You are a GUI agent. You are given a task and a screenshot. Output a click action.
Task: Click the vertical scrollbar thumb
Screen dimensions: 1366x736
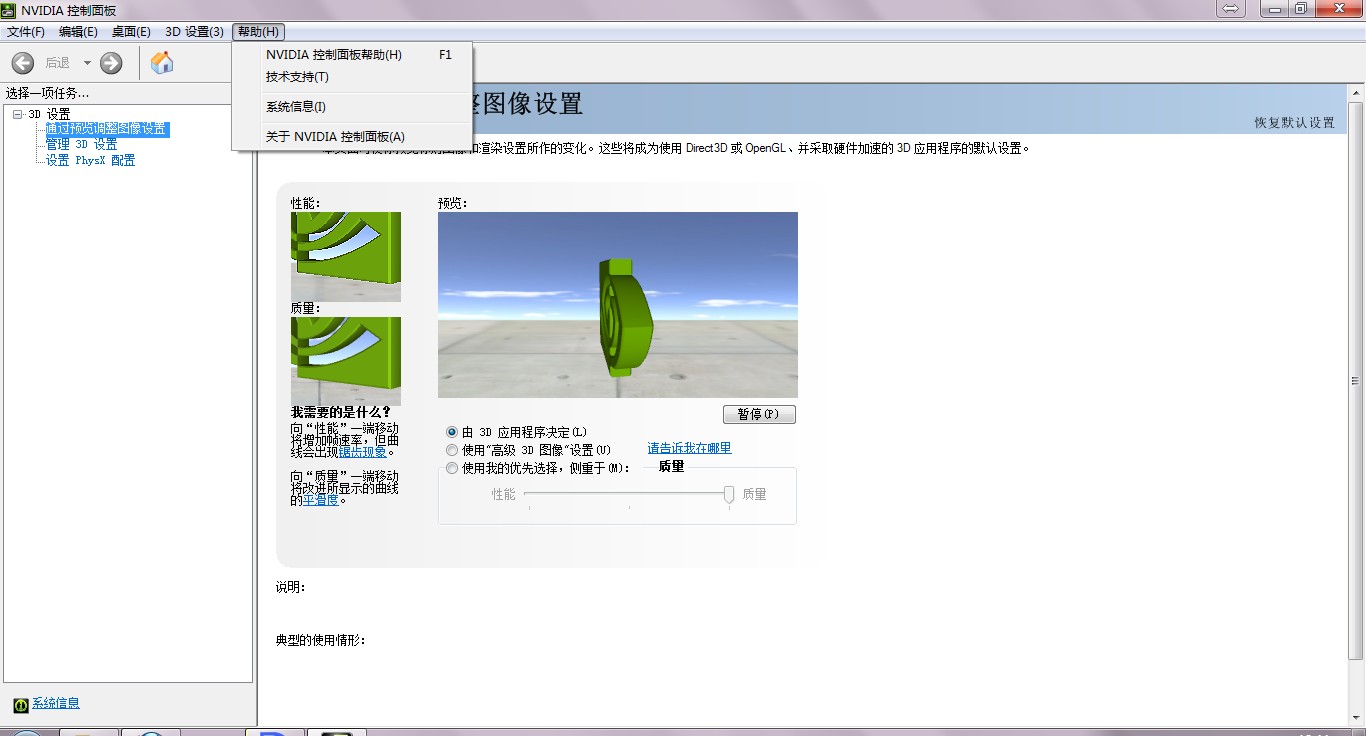click(x=1356, y=381)
